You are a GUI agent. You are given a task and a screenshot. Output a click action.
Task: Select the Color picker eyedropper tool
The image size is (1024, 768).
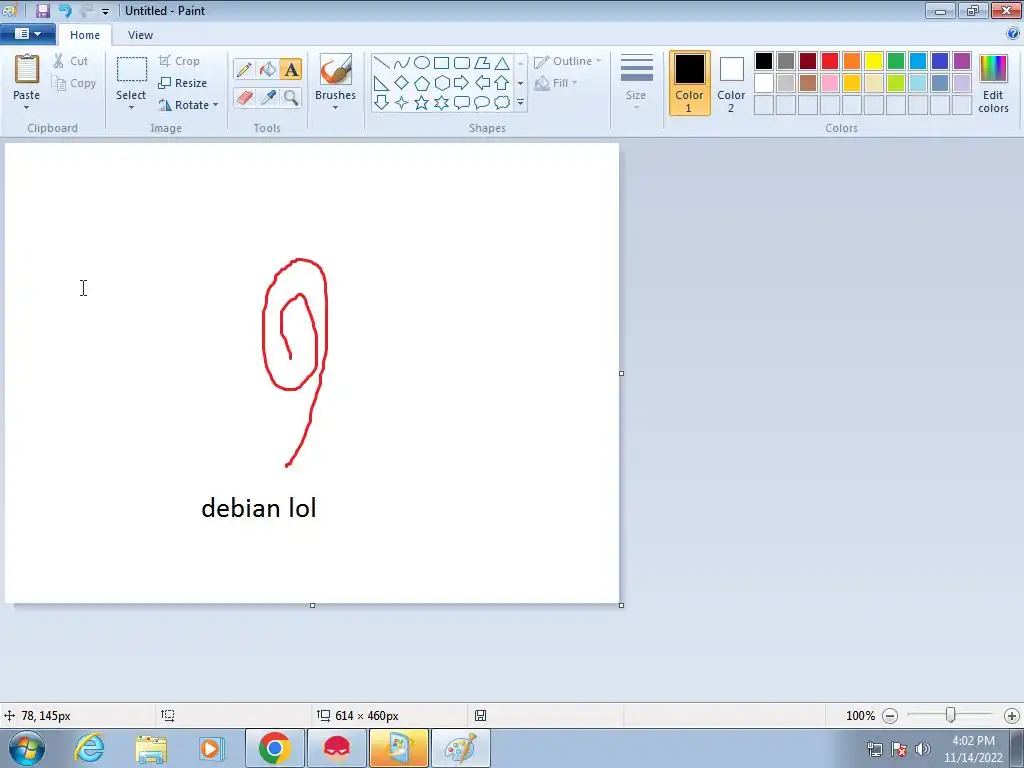[268, 98]
